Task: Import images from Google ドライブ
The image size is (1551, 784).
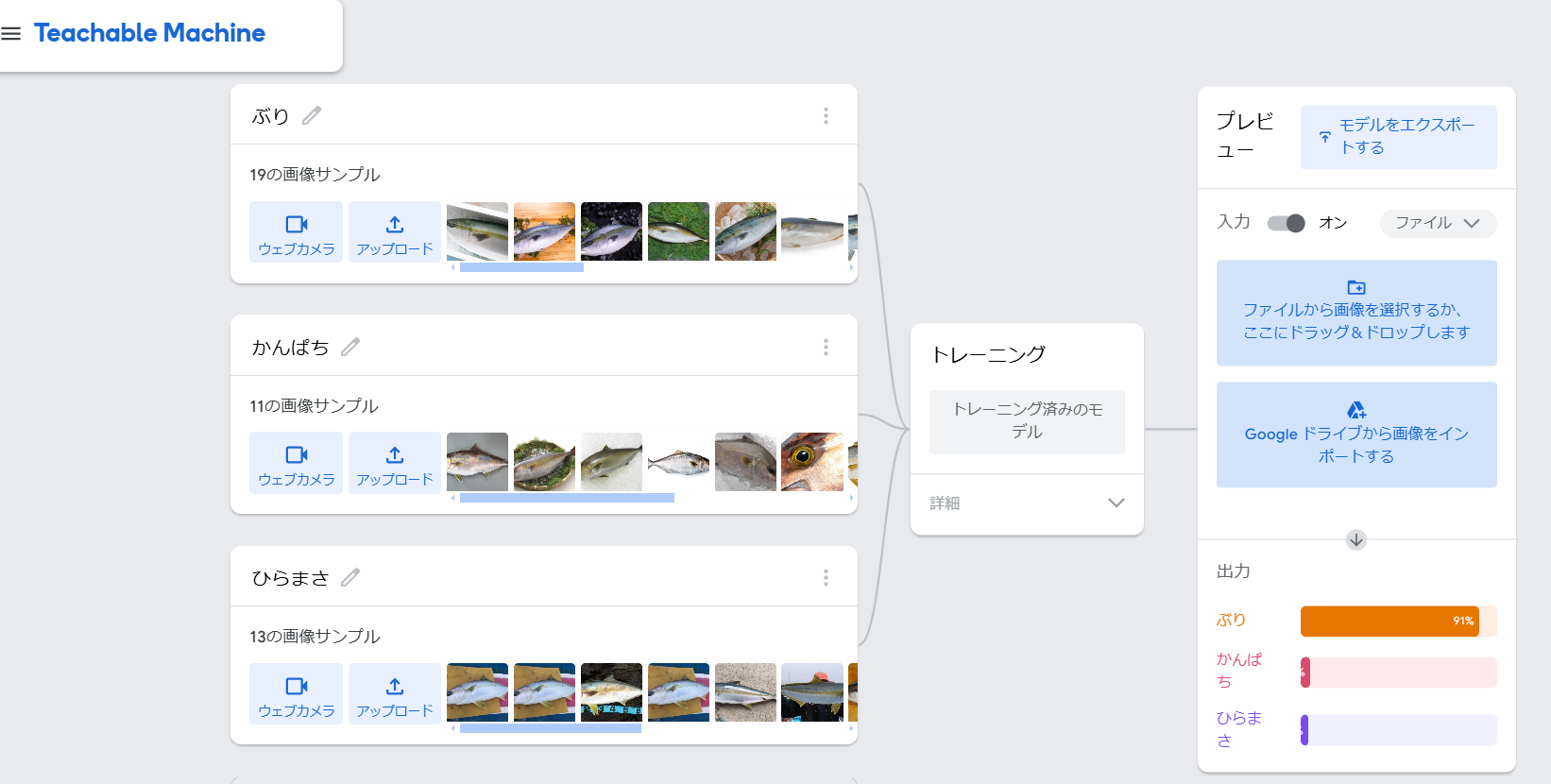Action: [x=1356, y=435]
